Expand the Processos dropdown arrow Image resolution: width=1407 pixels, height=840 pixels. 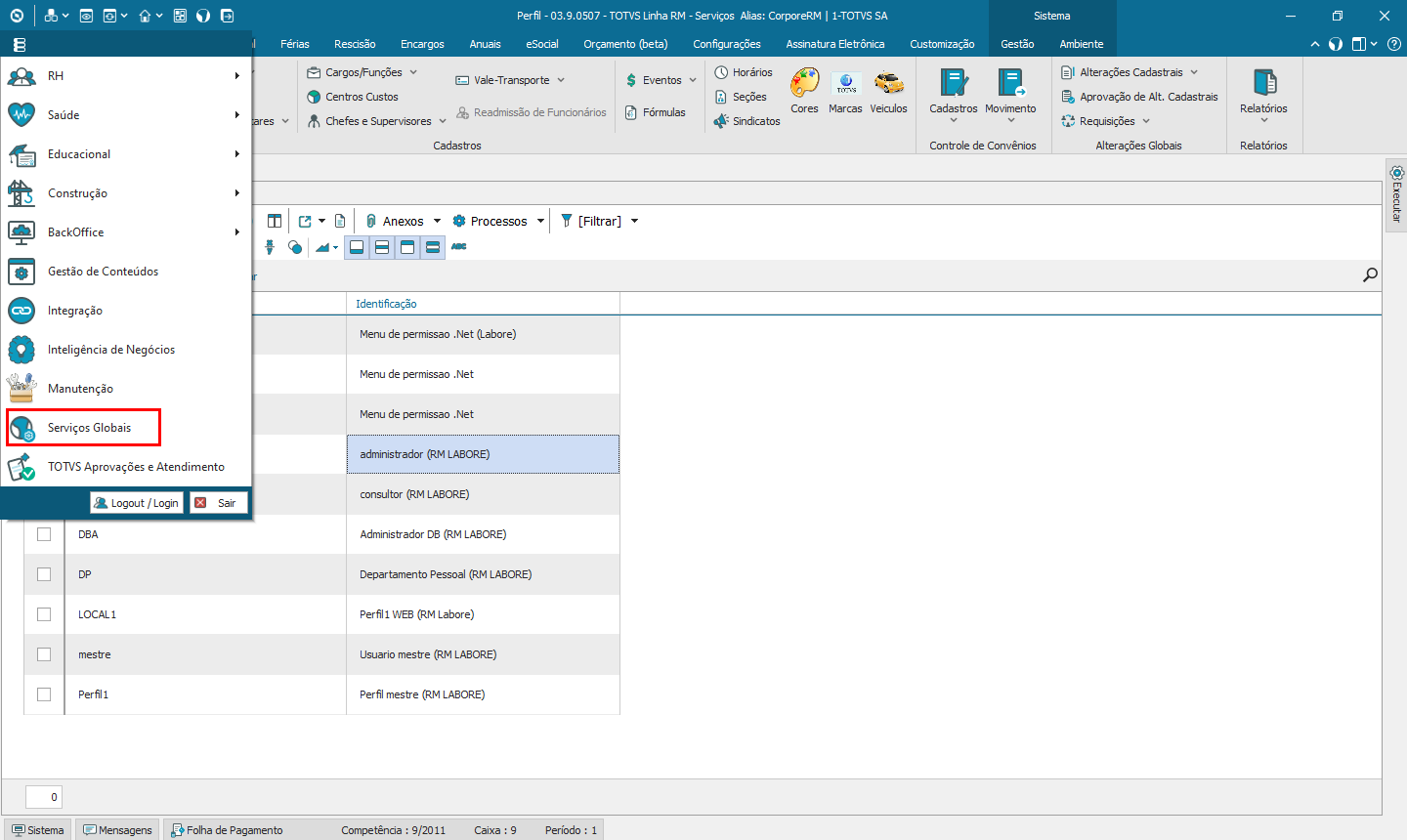point(539,221)
